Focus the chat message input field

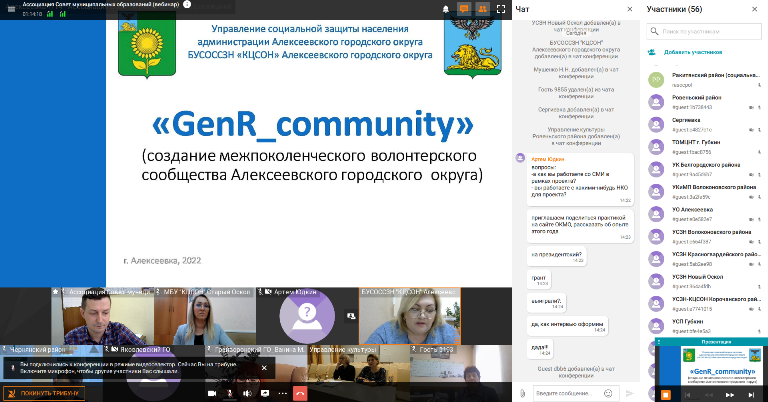pos(568,393)
